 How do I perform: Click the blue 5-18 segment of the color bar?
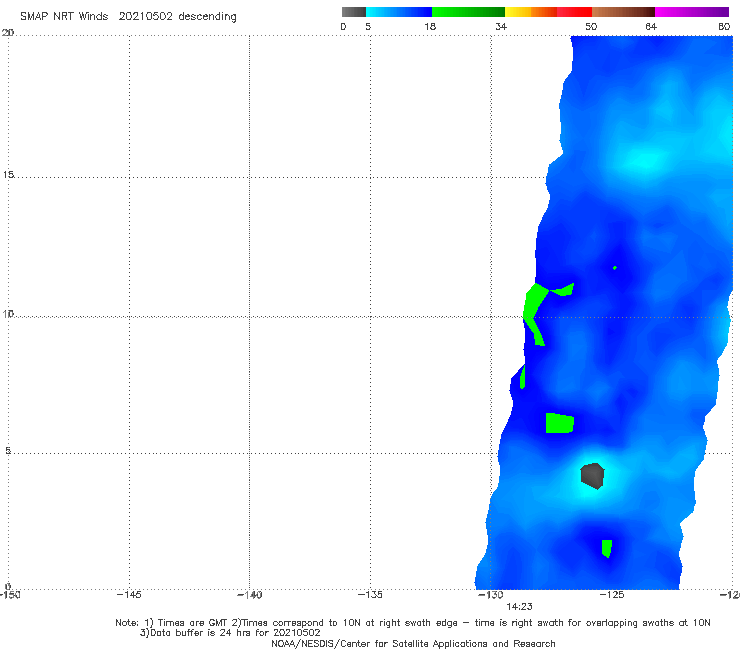pyautogui.click(x=399, y=12)
